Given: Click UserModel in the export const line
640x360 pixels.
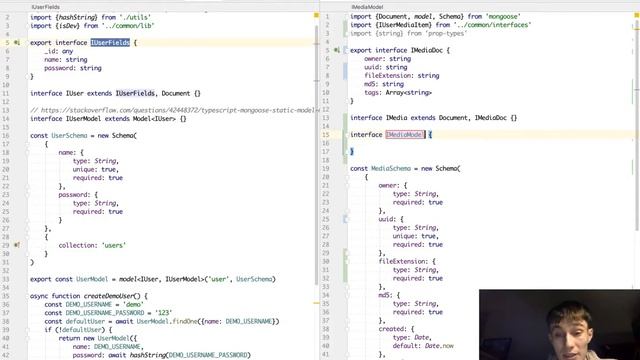Looking at the screenshot, I should (92, 279).
